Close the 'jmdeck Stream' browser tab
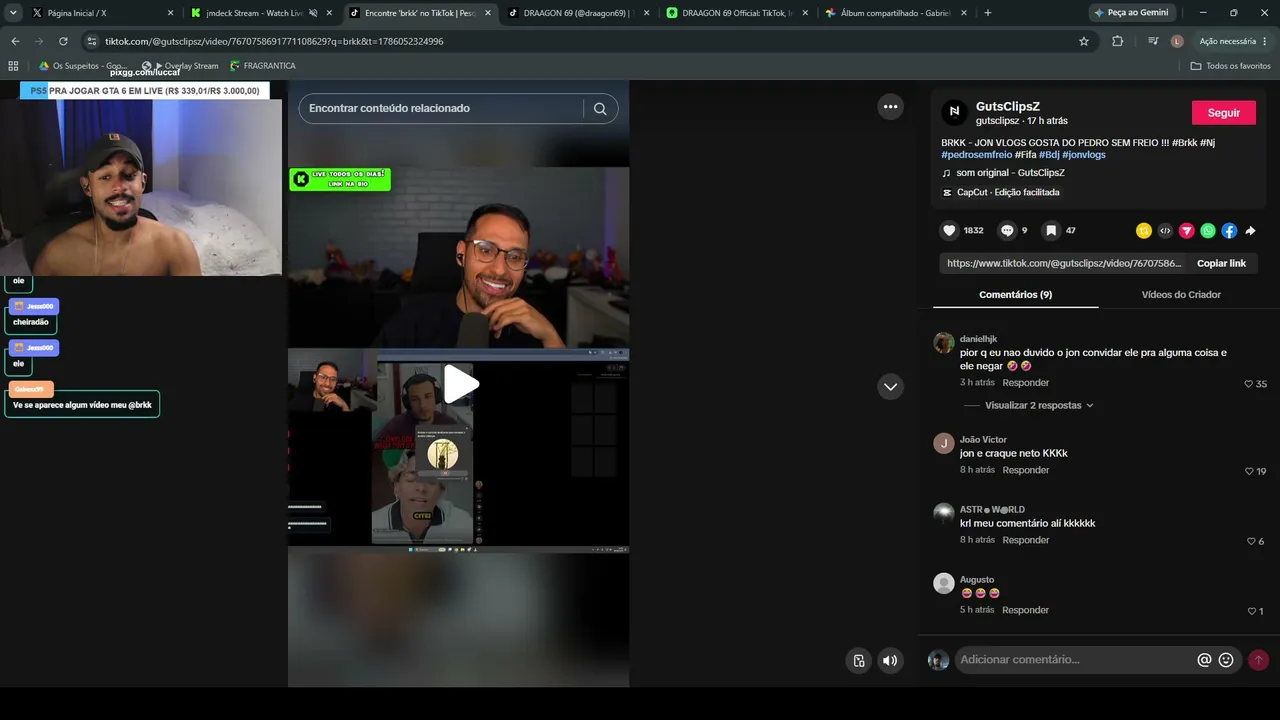1280x720 pixels. 330,13
